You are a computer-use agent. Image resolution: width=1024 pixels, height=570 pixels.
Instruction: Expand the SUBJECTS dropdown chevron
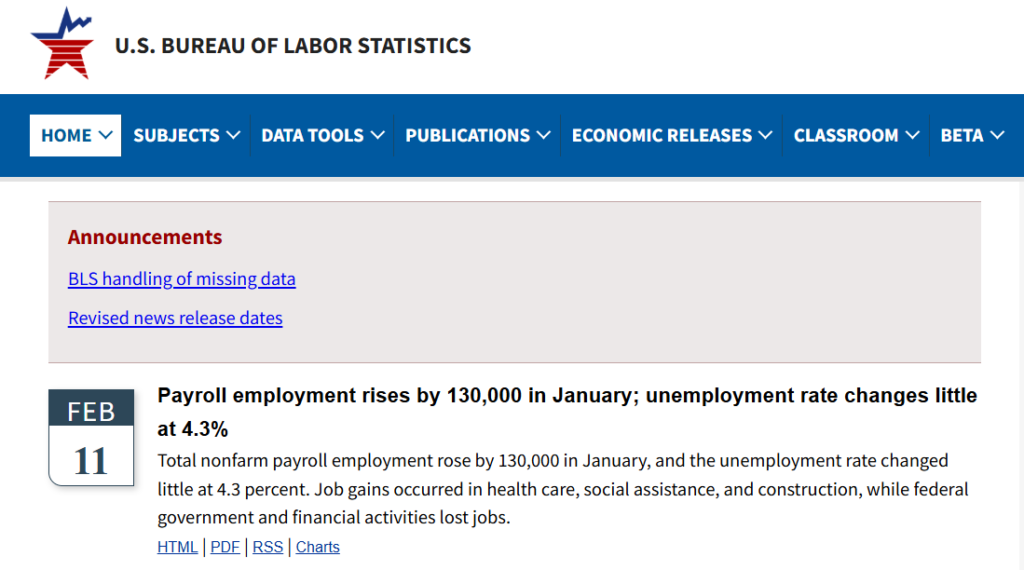coord(233,135)
